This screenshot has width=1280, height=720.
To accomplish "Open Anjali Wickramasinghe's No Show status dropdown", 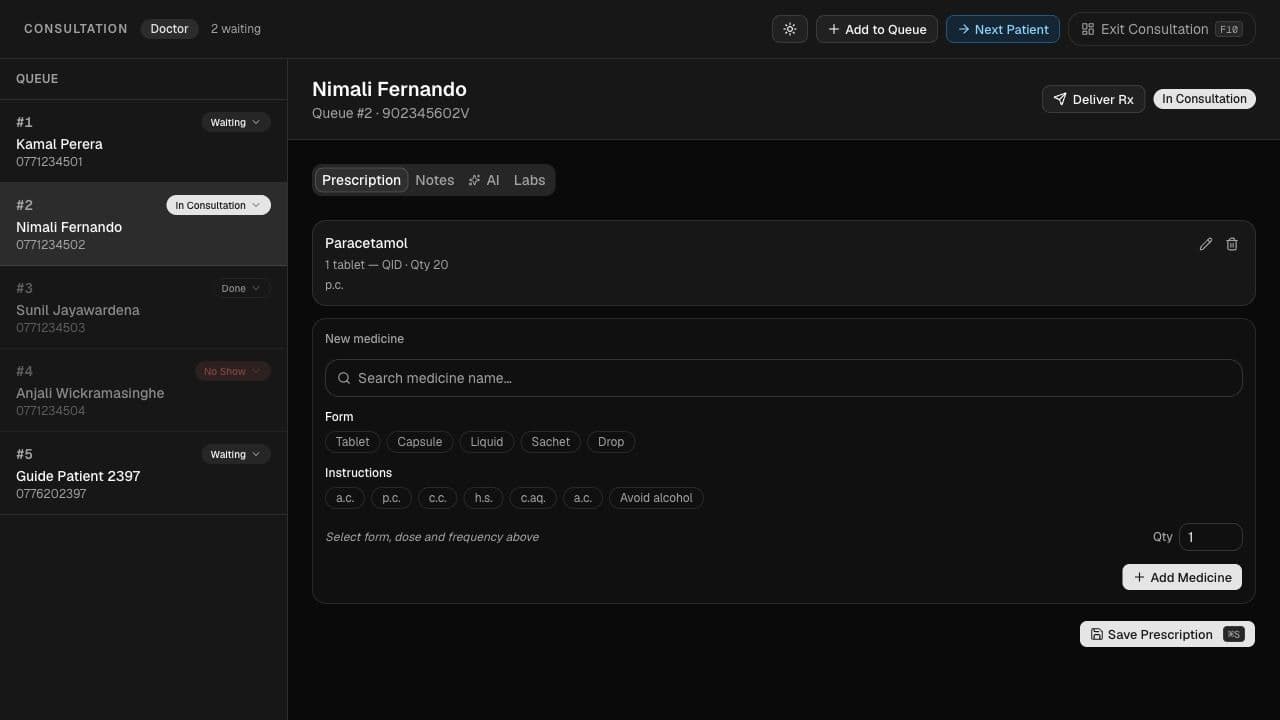I will (x=232, y=371).
